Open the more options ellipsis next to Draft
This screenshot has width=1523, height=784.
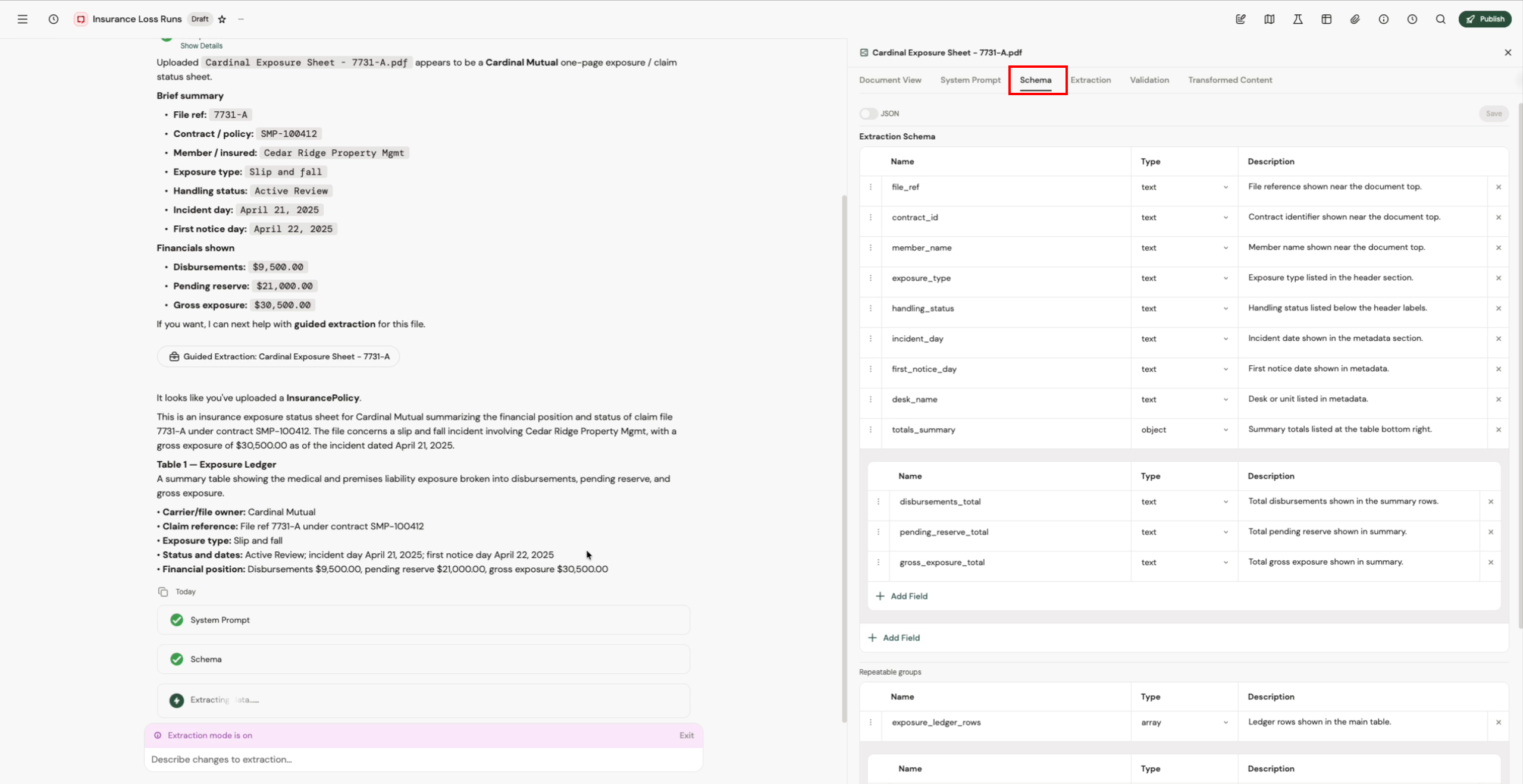pos(241,19)
